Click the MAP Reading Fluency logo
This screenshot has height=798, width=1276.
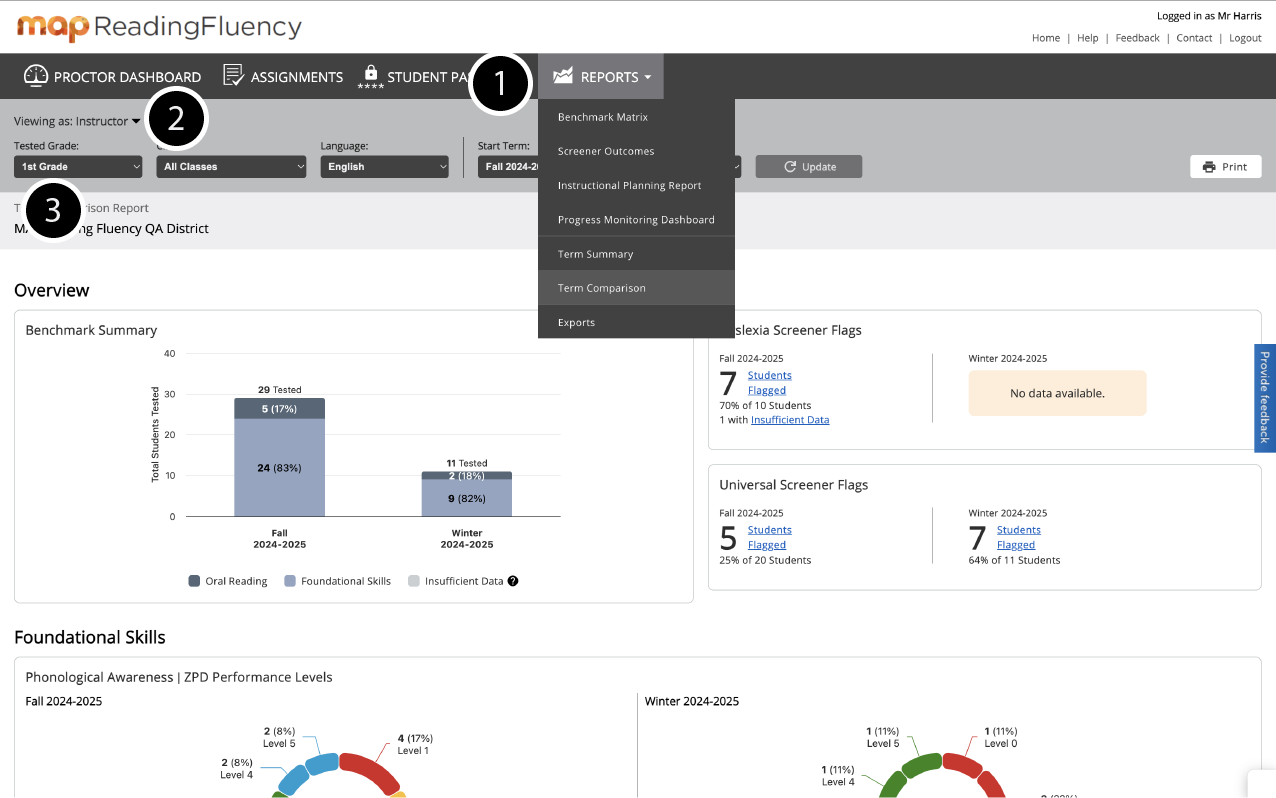click(x=159, y=27)
